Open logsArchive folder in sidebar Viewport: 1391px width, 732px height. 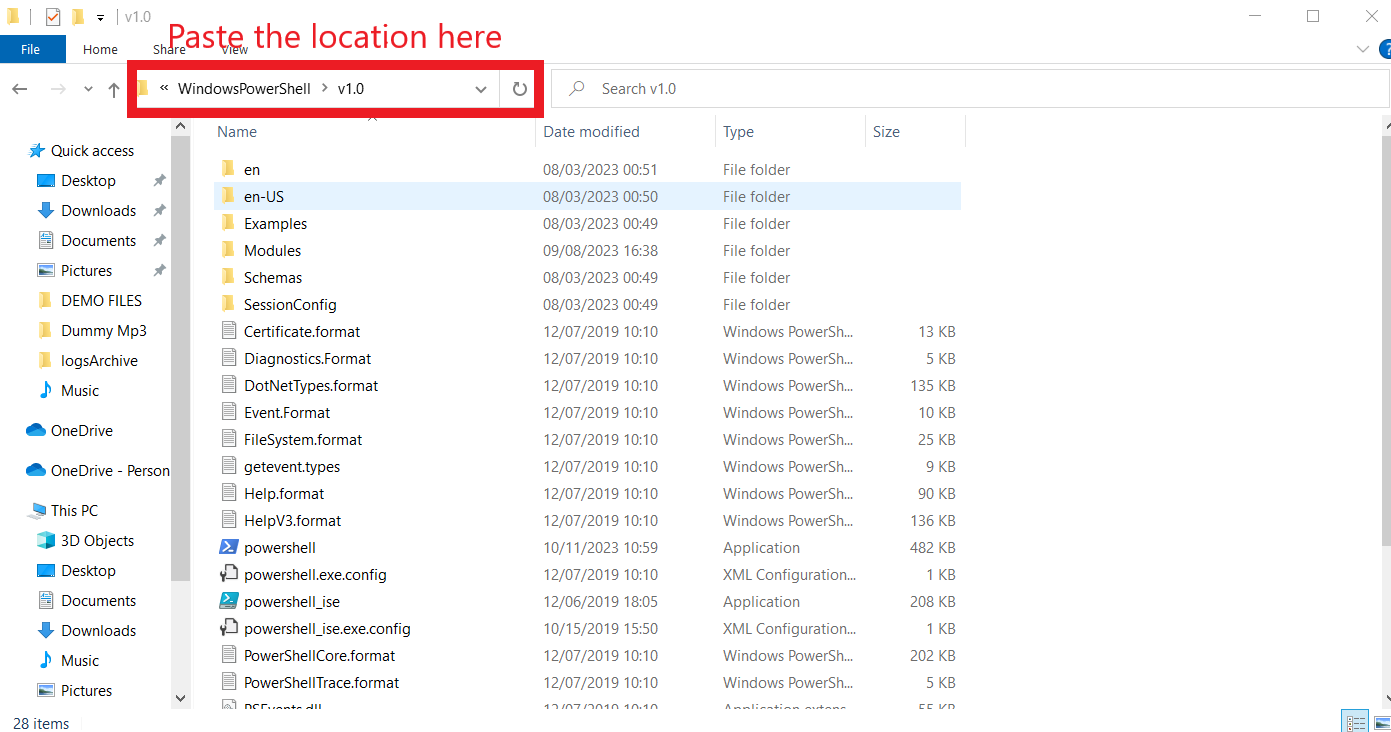click(87, 361)
